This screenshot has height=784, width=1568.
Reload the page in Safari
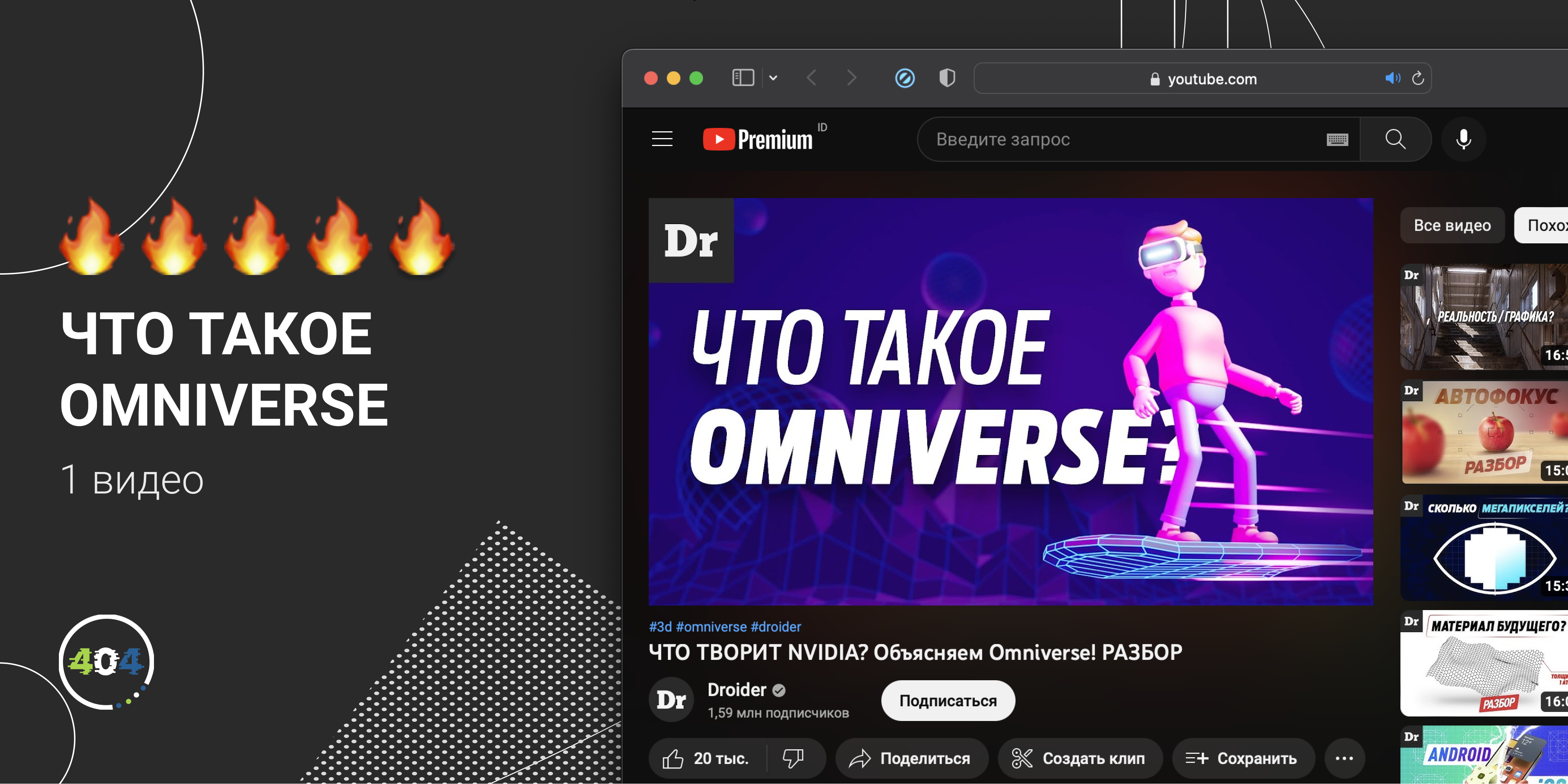1418,78
